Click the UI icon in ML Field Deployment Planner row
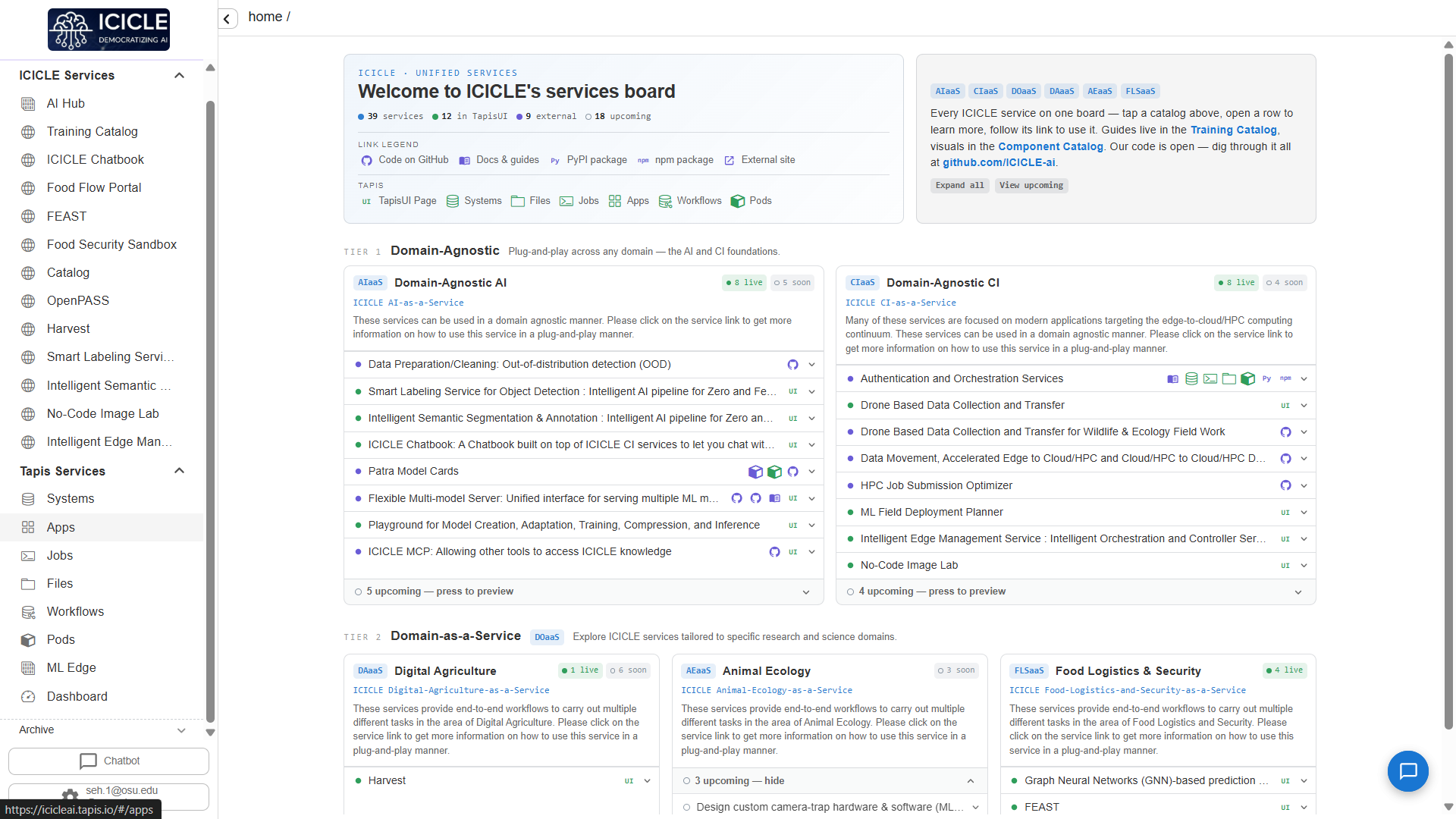The image size is (1456, 819). click(x=1285, y=513)
